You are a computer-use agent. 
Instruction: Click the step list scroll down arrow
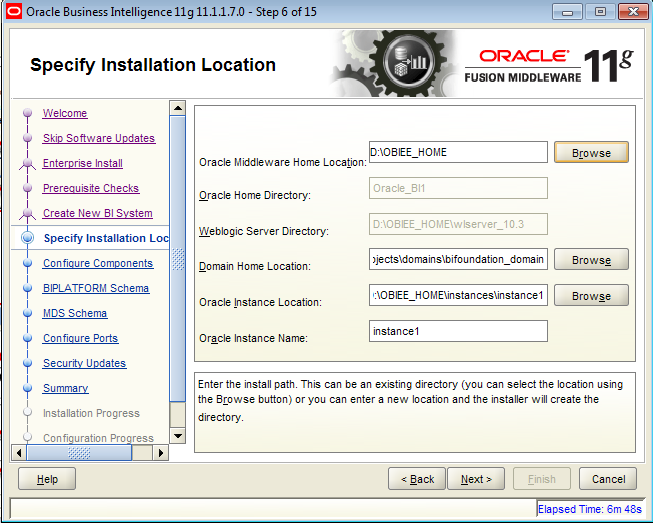coord(178,436)
